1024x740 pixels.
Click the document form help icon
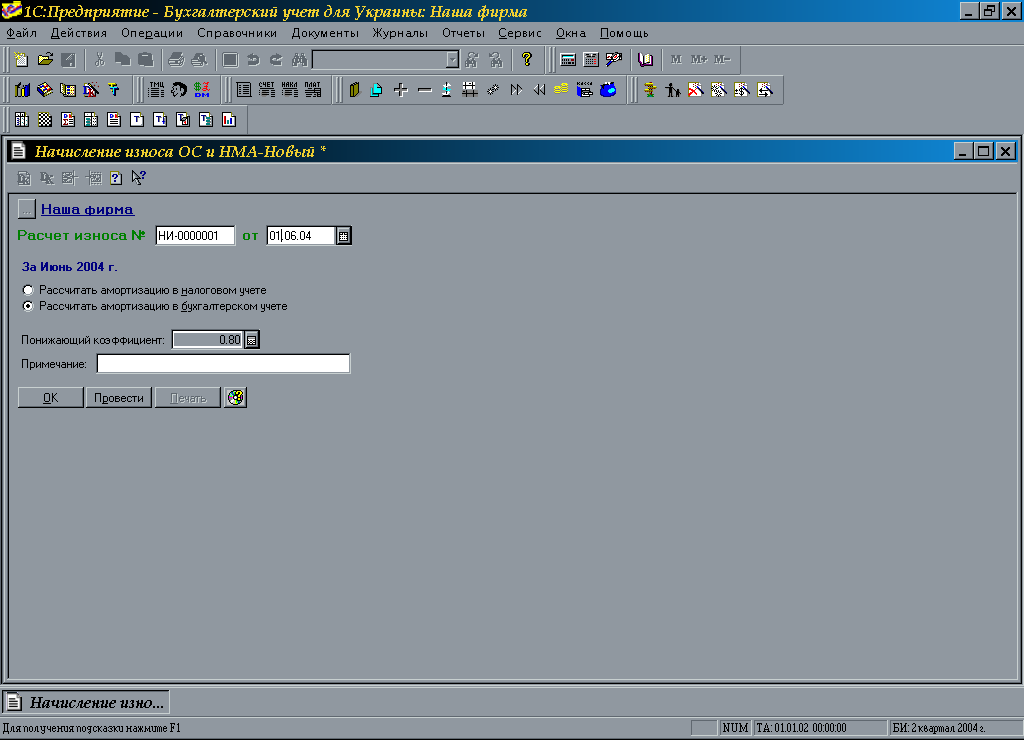pyautogui.click(x=116, y=178)
